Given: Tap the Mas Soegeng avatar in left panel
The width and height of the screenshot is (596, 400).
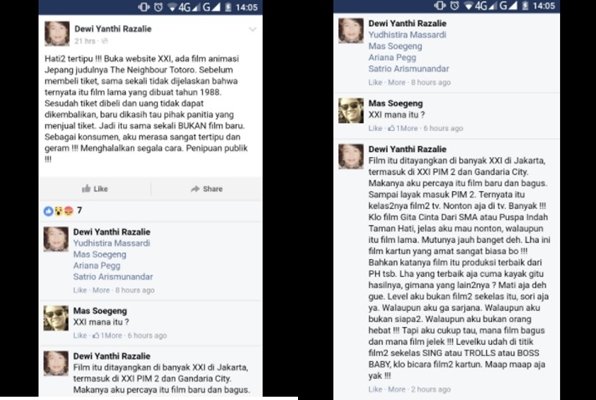Looking at the screenshot, I should pos(56,318).
